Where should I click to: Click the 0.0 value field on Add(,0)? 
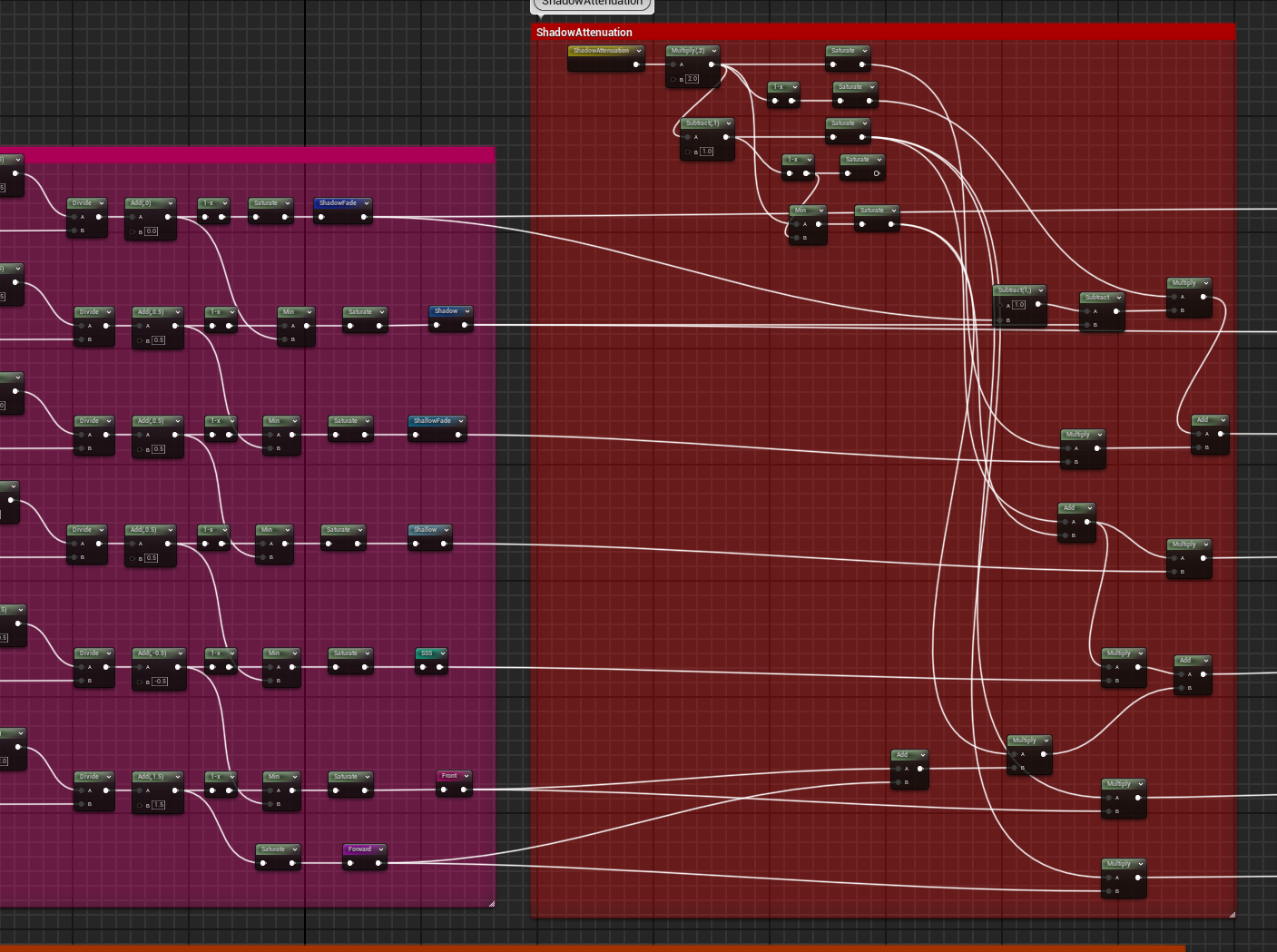pos(152,231)
